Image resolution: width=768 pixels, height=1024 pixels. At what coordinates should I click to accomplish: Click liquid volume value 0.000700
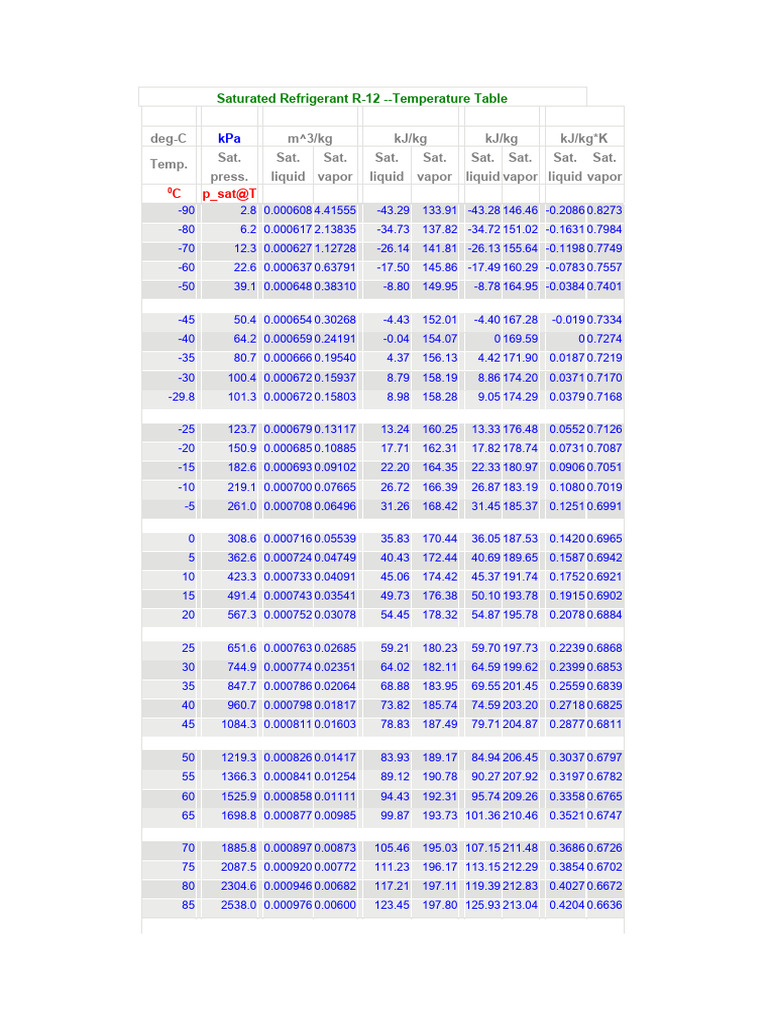coord(288,487)
